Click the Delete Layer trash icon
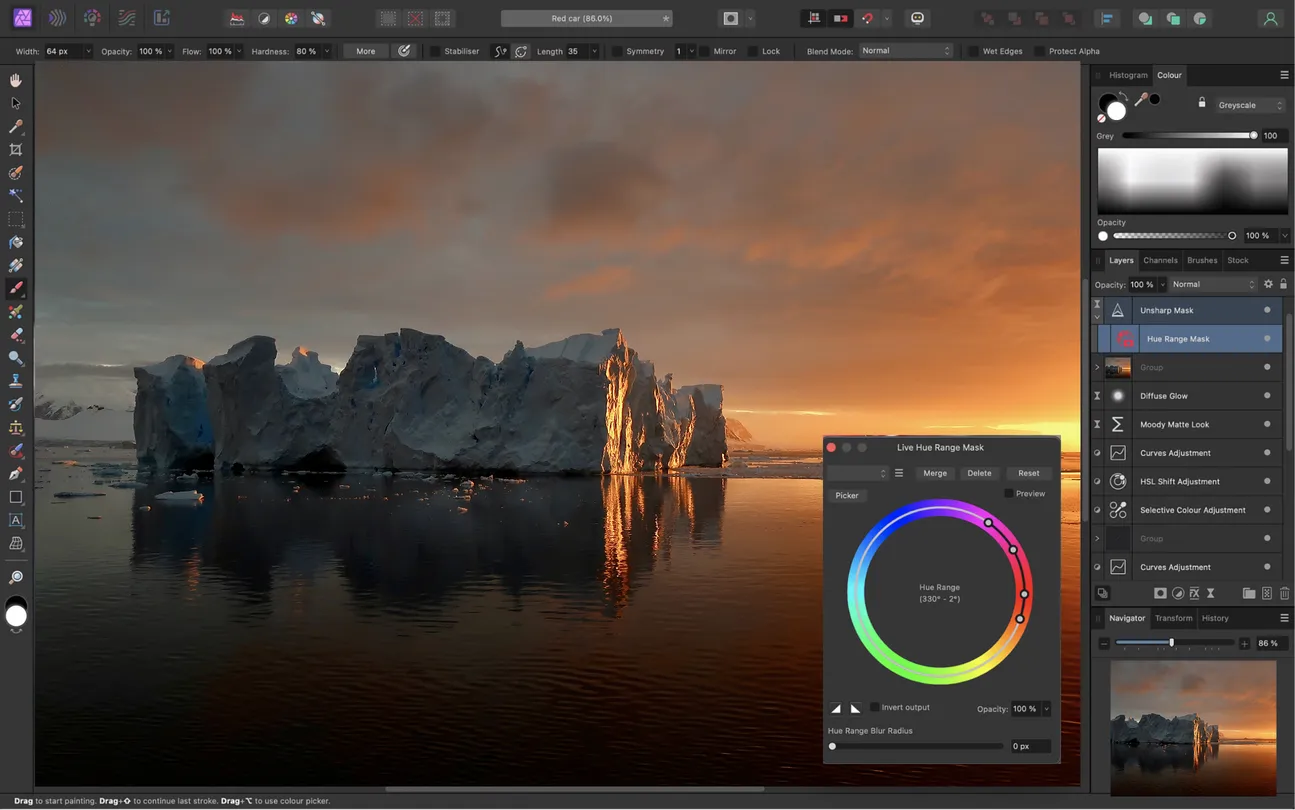 pos(1284,593)
